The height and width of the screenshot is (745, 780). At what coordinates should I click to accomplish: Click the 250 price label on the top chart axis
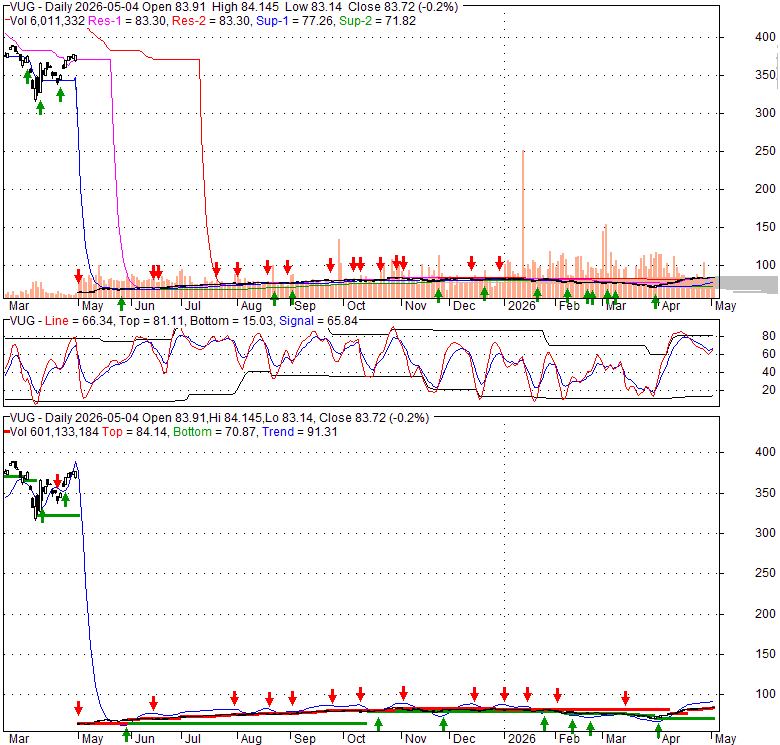pyautogui.click(x=765, y=151)
